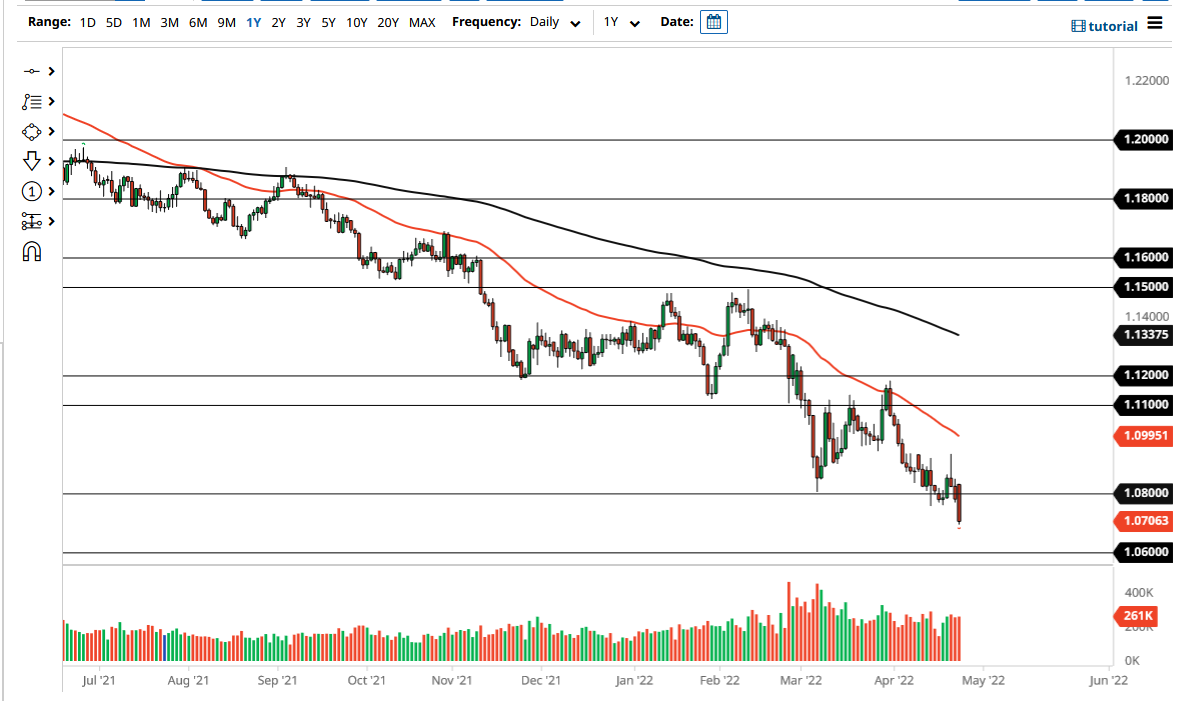
Task: Select the numbered callout annotation tool
Action: coord(33,191)
